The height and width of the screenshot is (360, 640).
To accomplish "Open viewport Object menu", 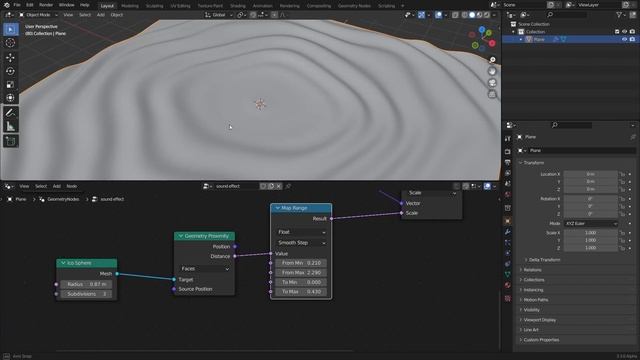I will [x=116, y=15].
